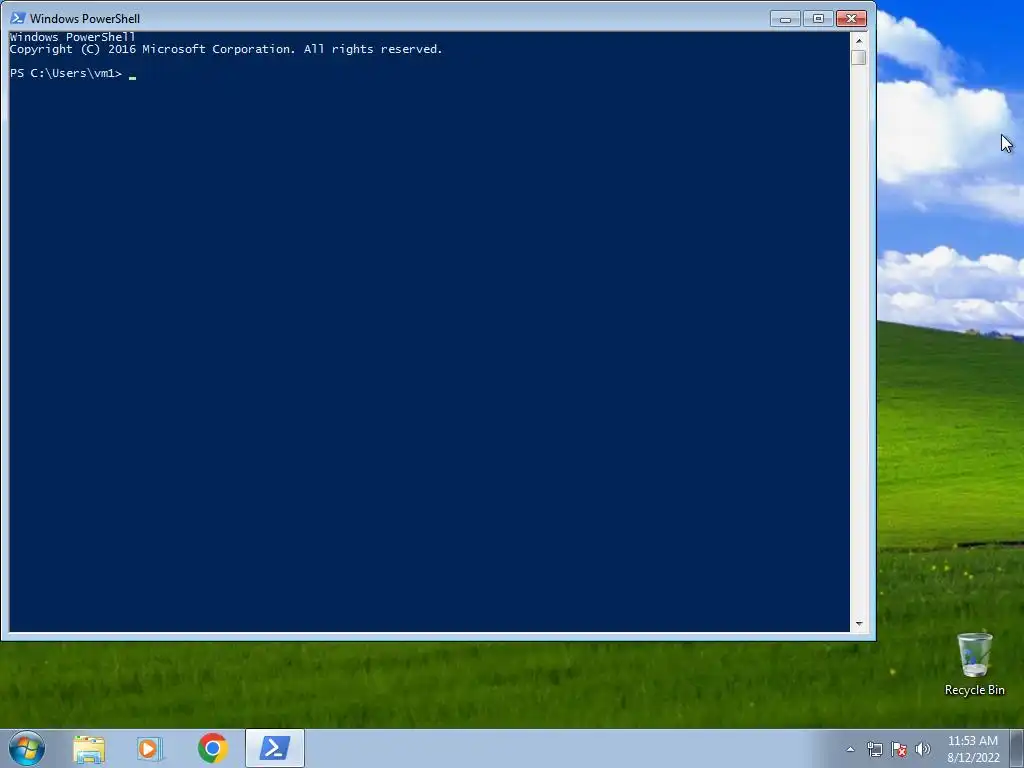Maximize the Windows PowerShell window
The height and width of the screenshot is (768, 1024).
(x=818, y=19)
